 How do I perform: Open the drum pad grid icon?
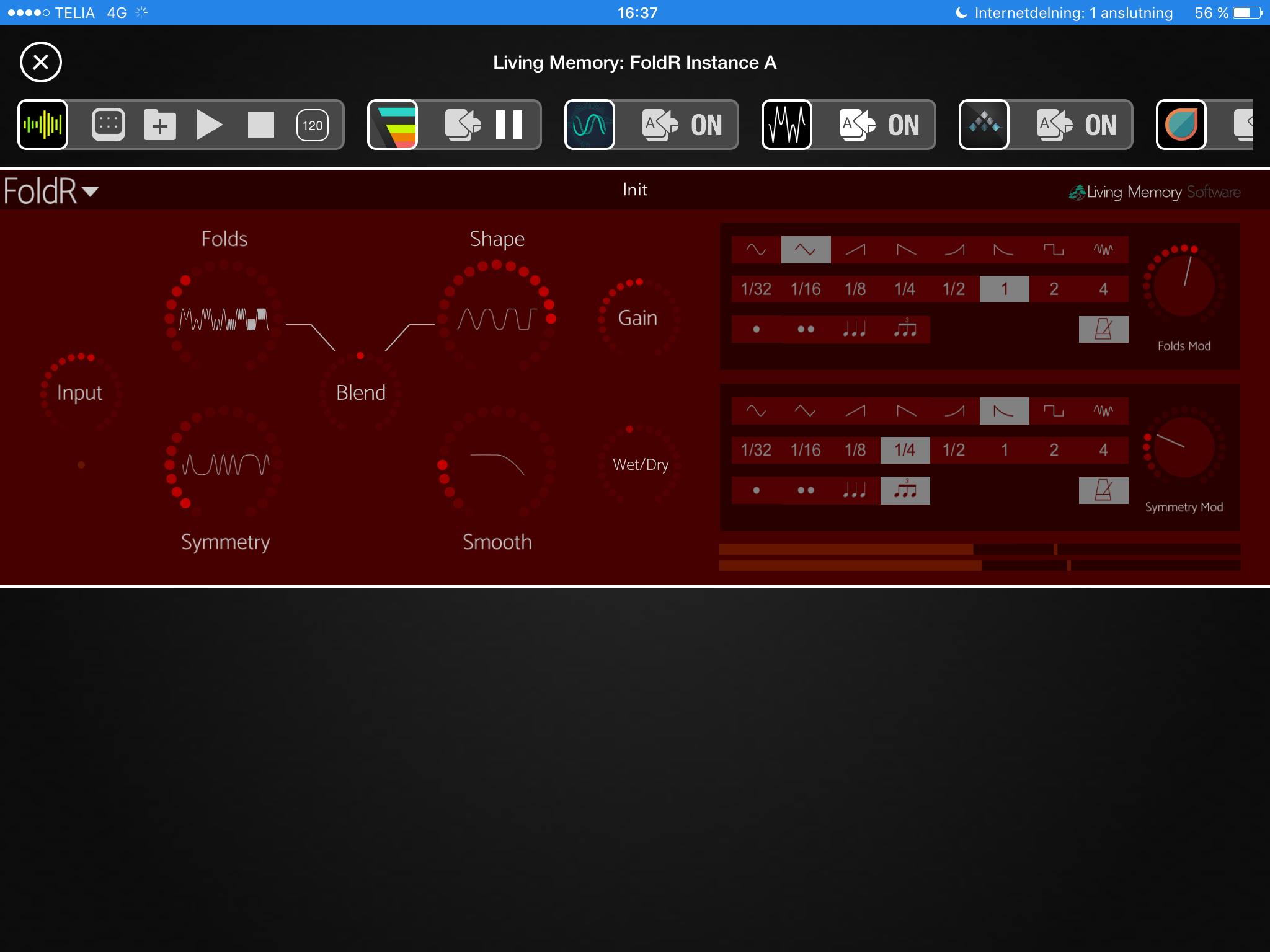[x=109, y=125]
